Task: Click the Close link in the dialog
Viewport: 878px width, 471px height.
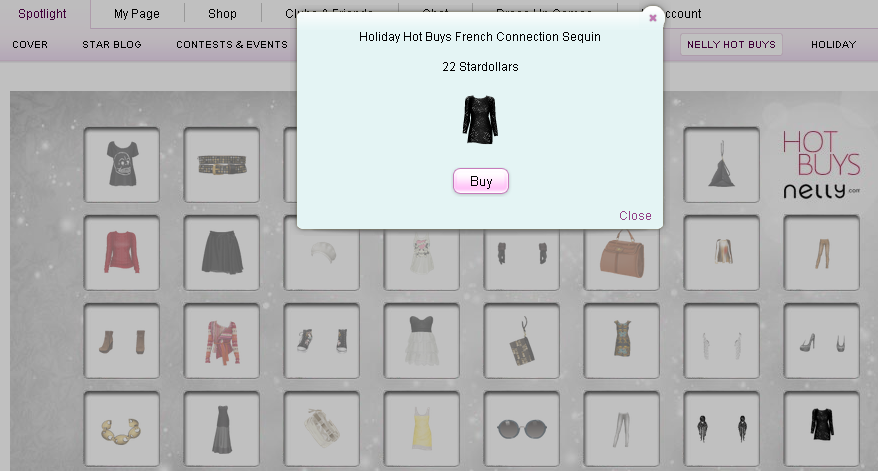Action: click(635, 216)
